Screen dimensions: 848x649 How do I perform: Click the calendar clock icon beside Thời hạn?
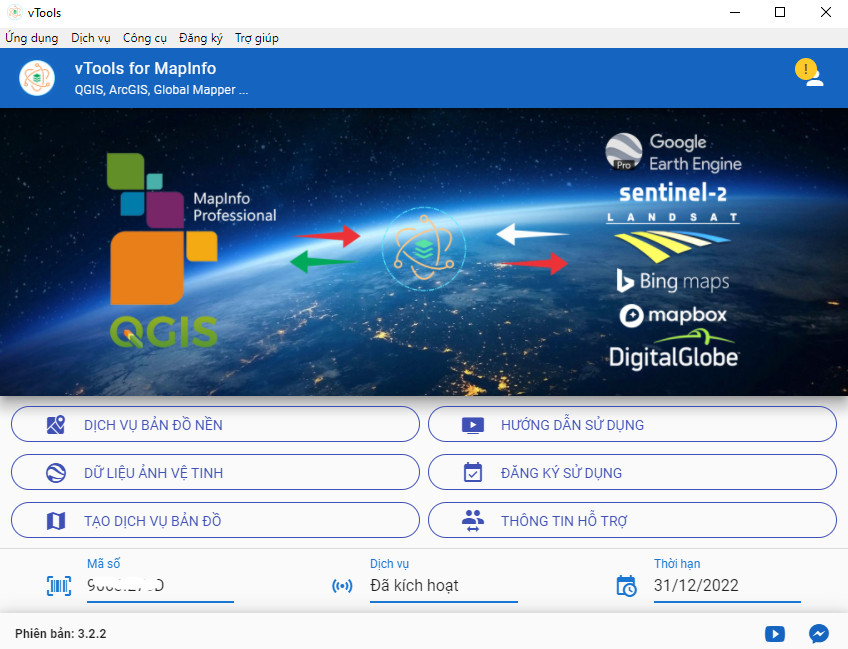point(626,586)
